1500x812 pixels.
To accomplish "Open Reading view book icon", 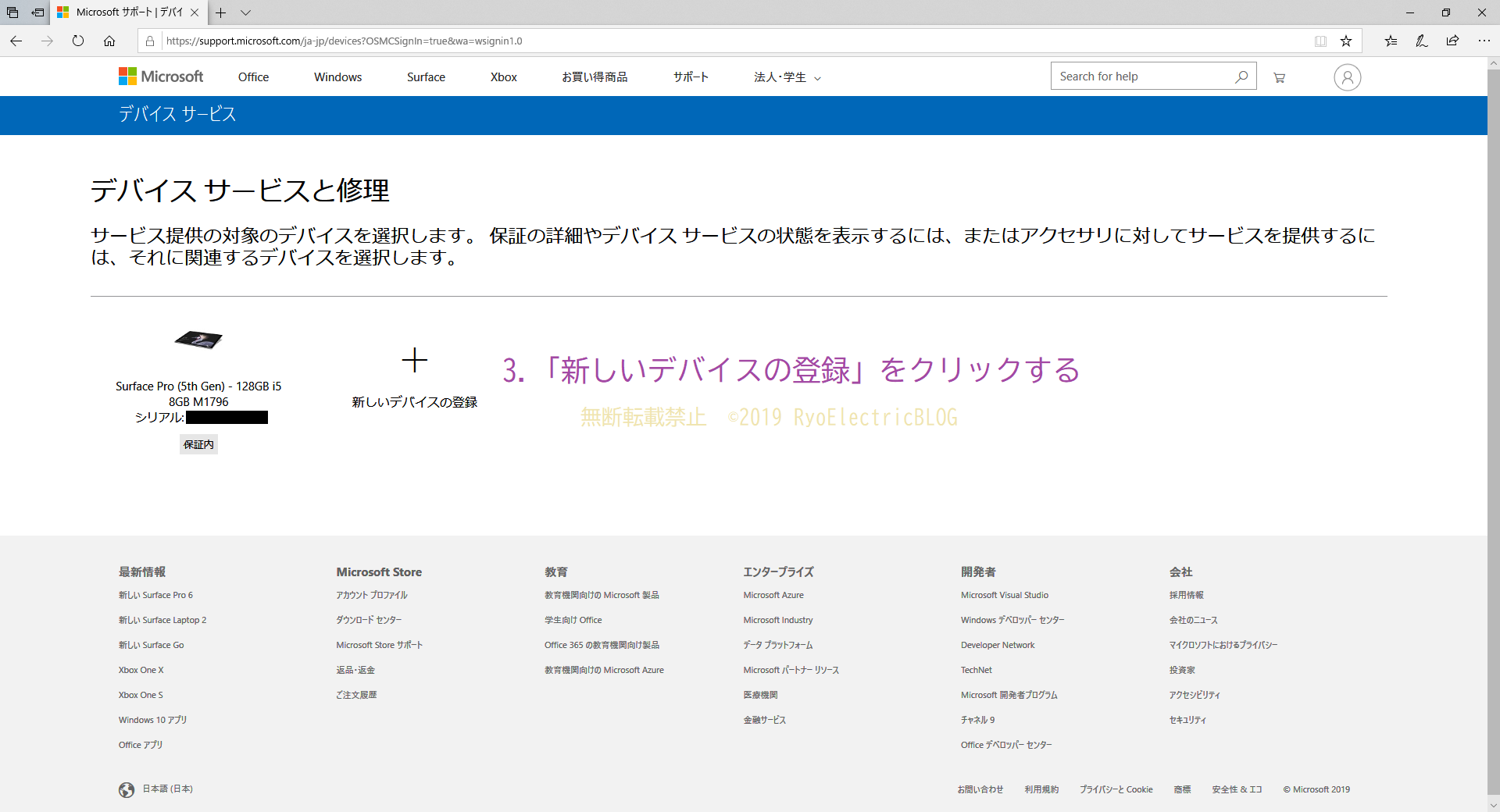I will pos(1320,41).
